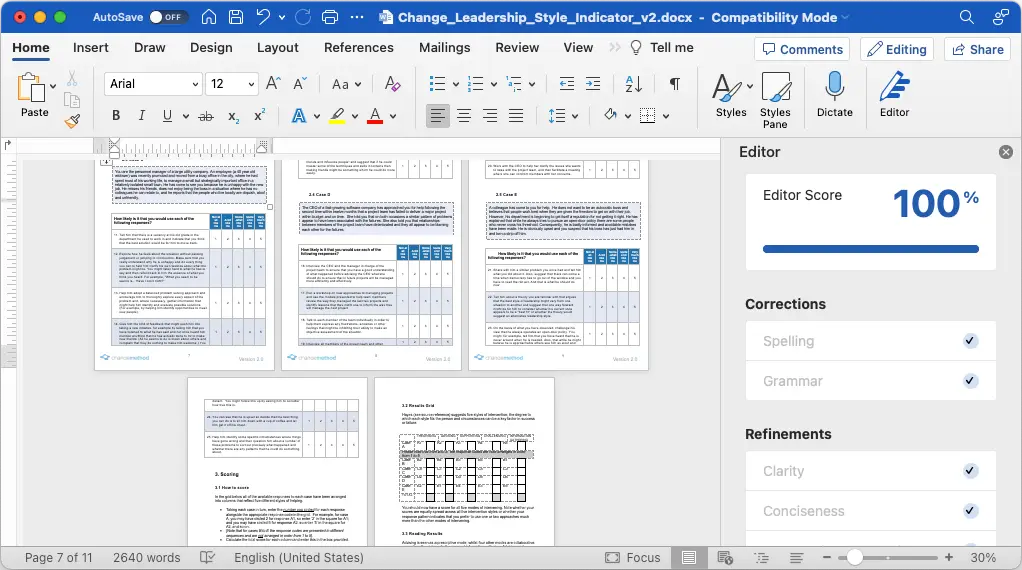Open the font name Arial dropdown
The height and width of the screenshot is (570, 1022).
tap(195, 84)
